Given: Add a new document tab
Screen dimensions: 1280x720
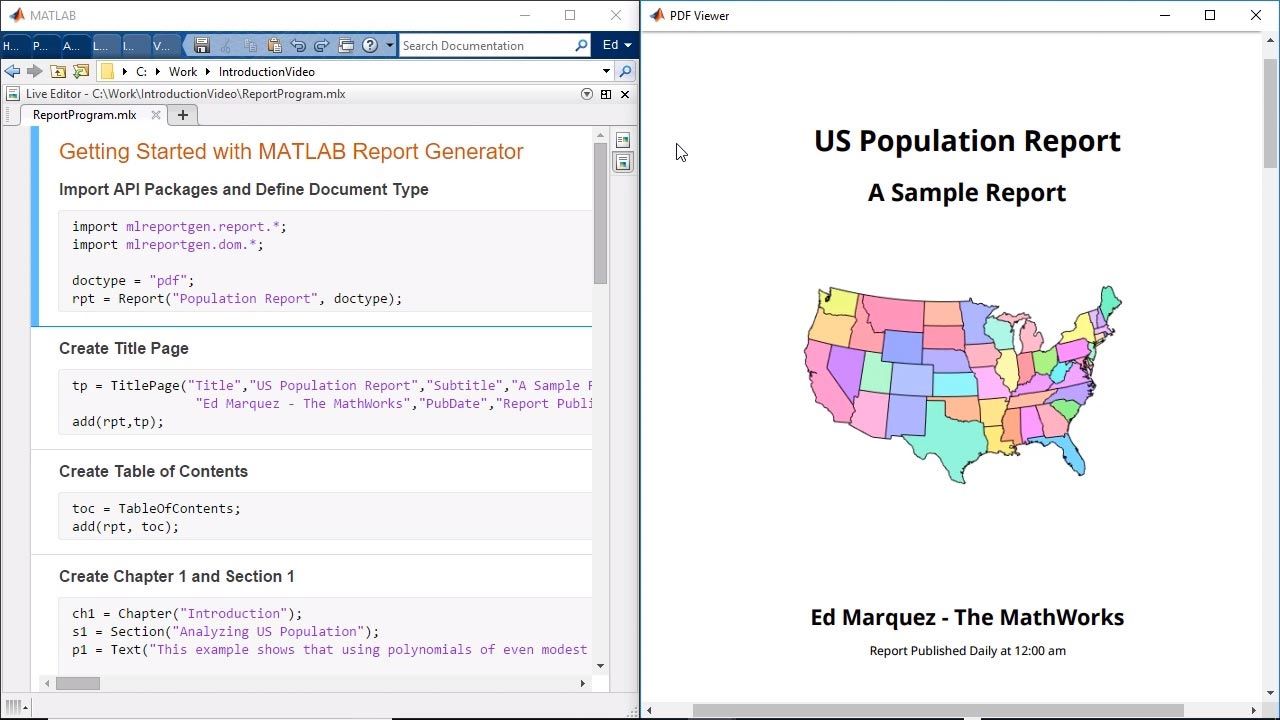Looking at the screenshot, I should [182, 115].
